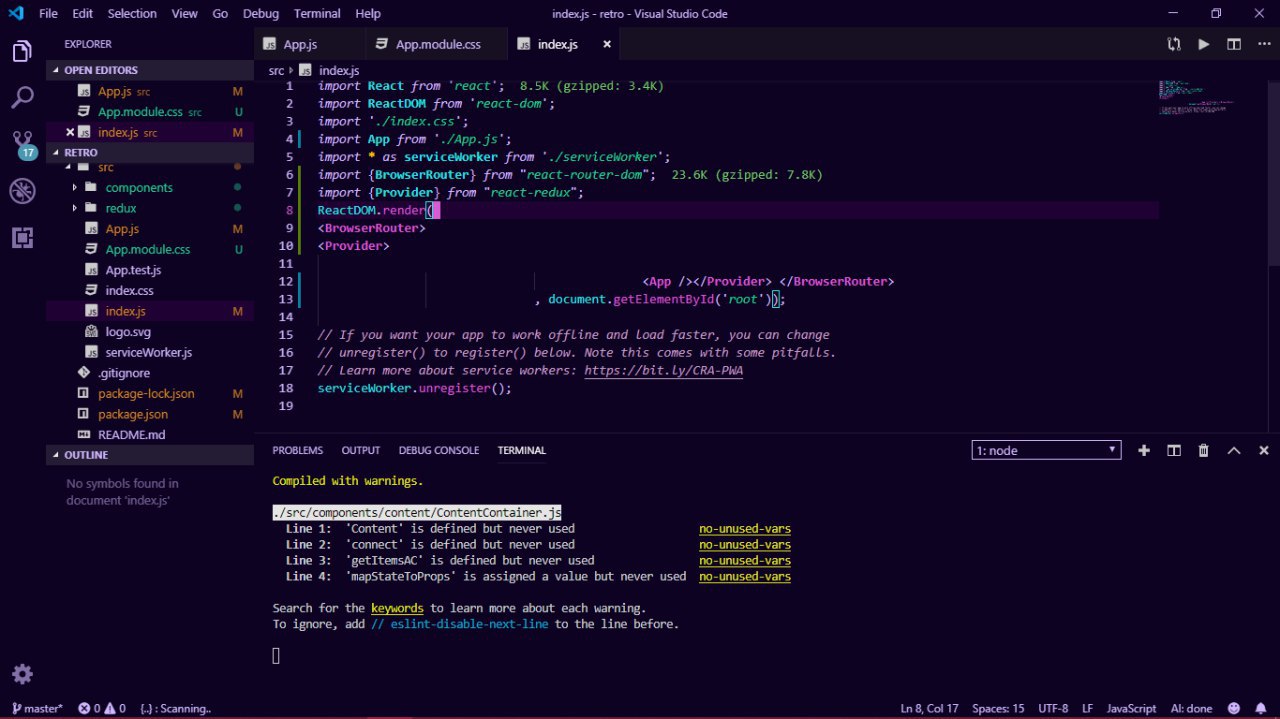Add a new terminal with plus icon
The image size is (1280, 719).
[x=1144, y=451]
